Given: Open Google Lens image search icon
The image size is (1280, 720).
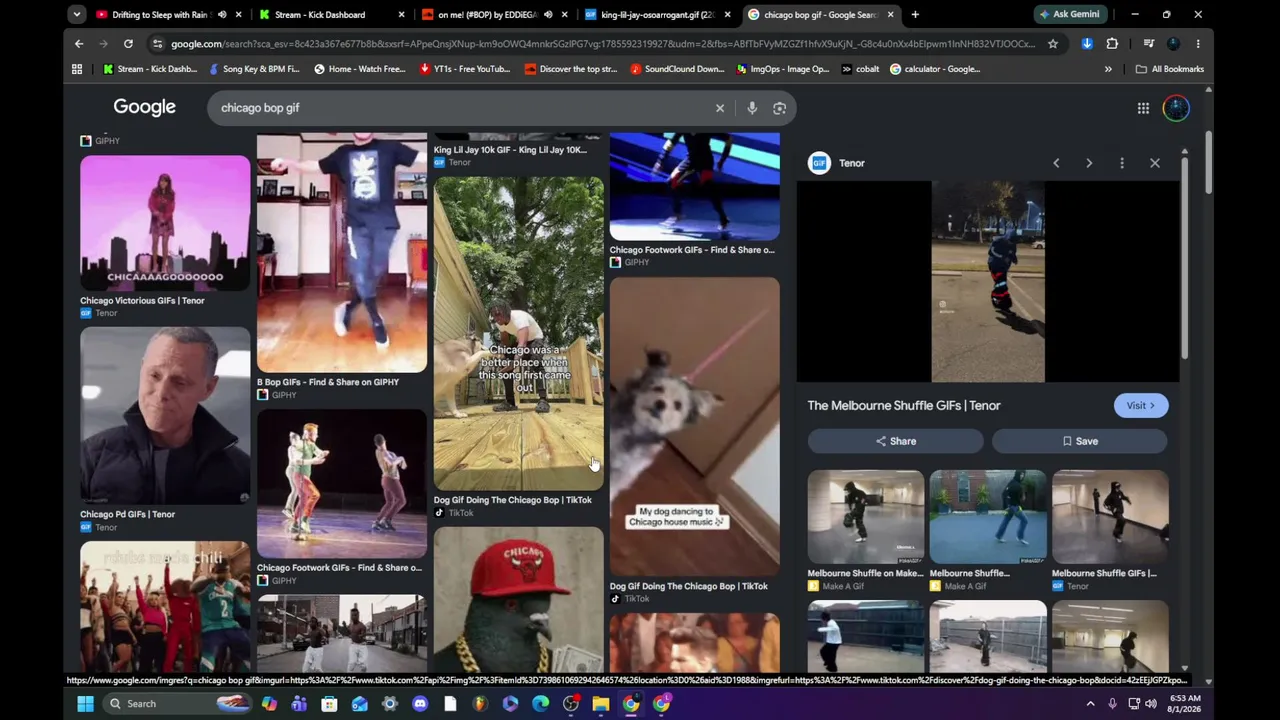Looking at the screenshot, I should tap(779, 108).
